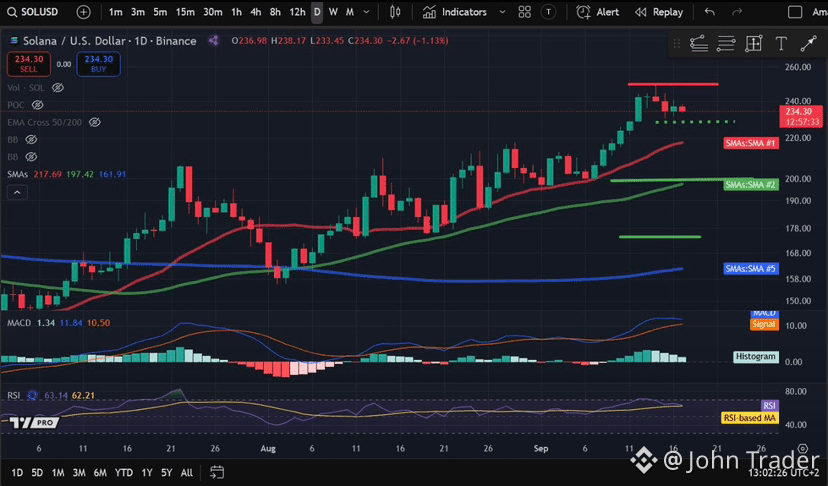
Task: Set date range to 5D
Action: click(x=37, y=473)
